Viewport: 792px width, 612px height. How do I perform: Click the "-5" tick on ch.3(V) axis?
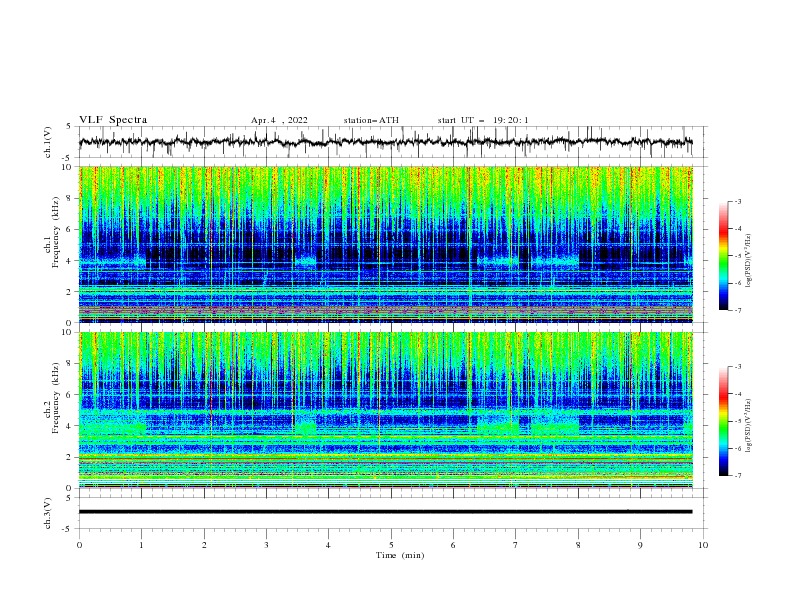[x=67, y=529]
